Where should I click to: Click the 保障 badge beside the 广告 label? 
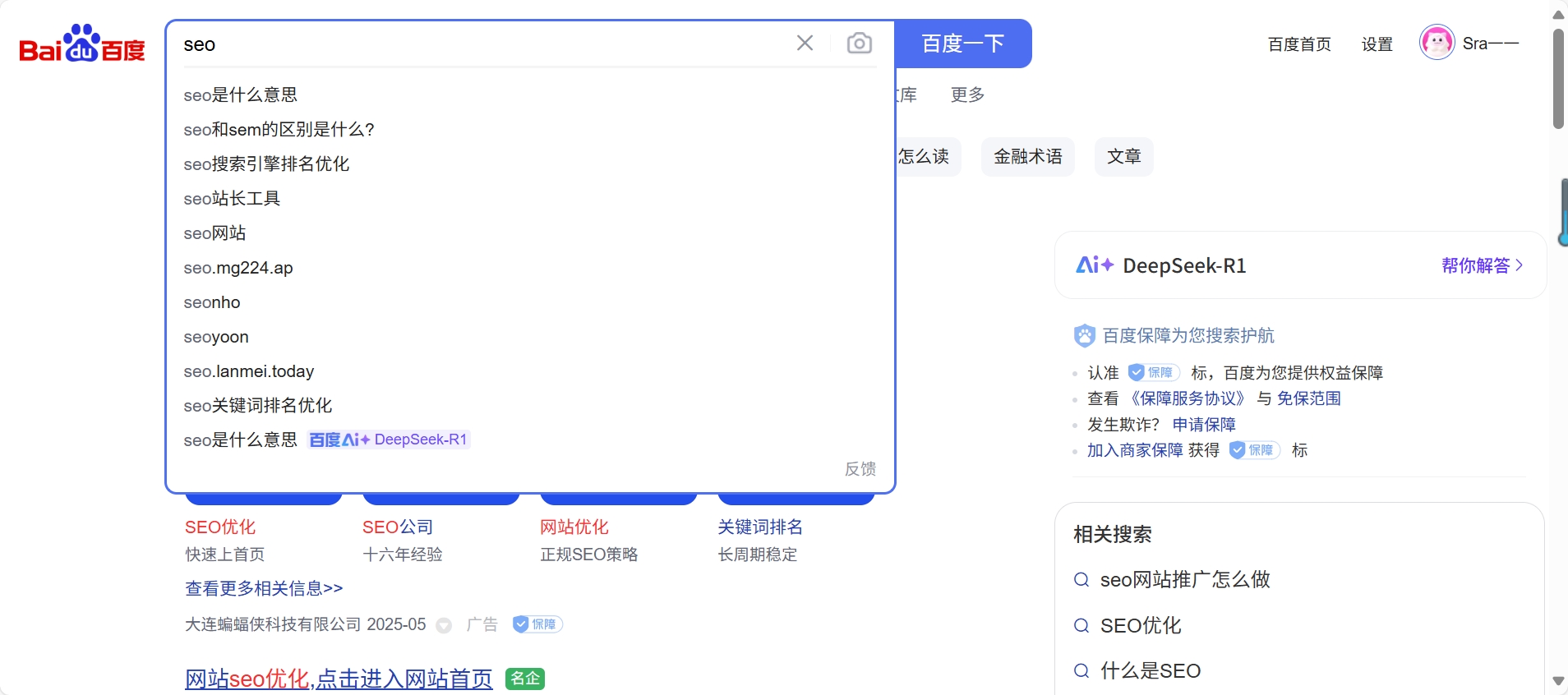(537, 624)
